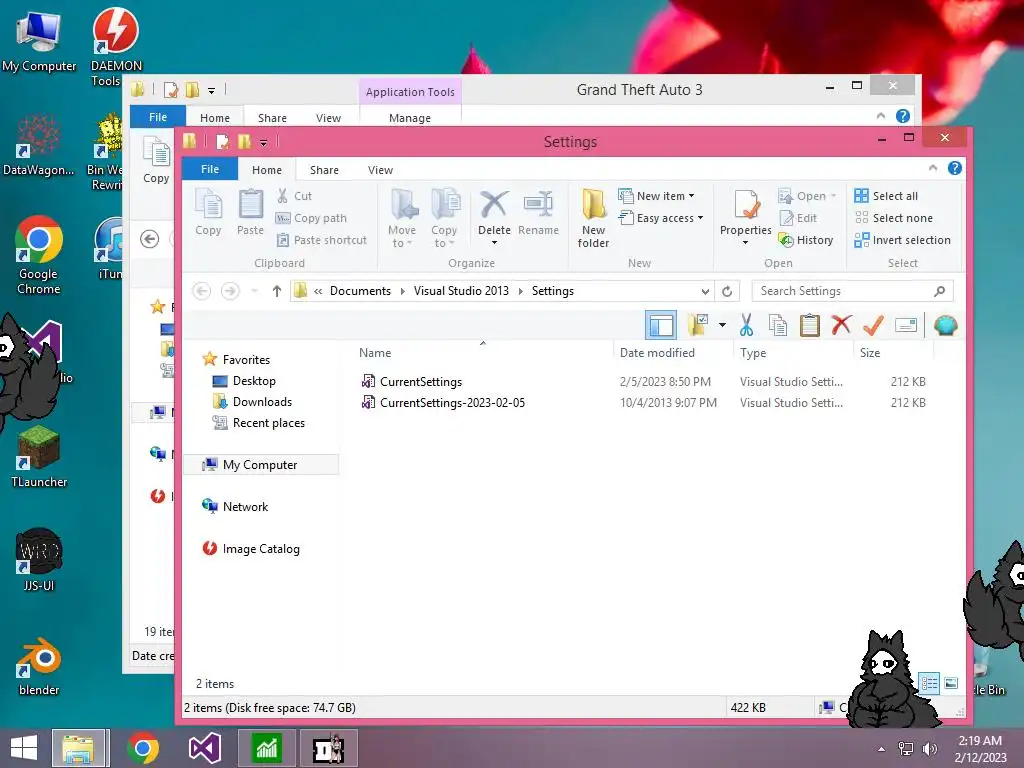Go up one folder level
The image size is (1024, 768).
click(277, 291)
